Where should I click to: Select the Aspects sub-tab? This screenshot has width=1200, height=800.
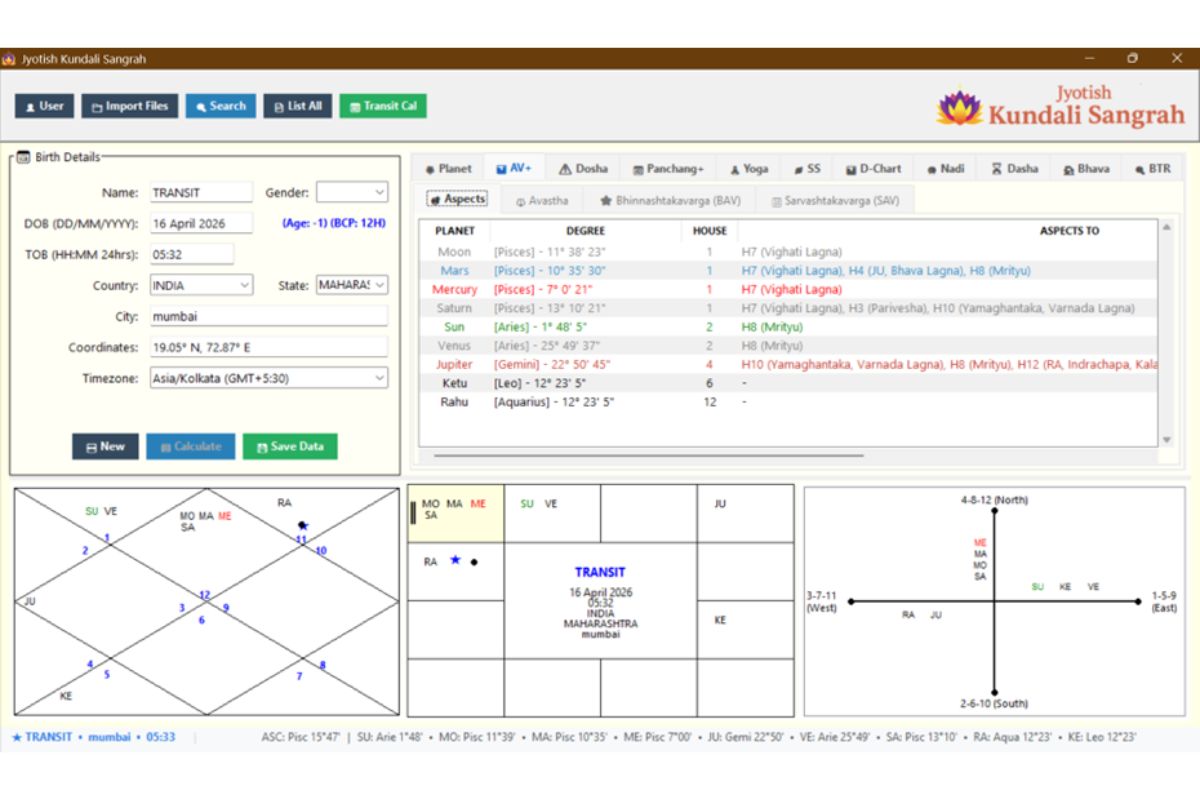[x=457, y=199]
